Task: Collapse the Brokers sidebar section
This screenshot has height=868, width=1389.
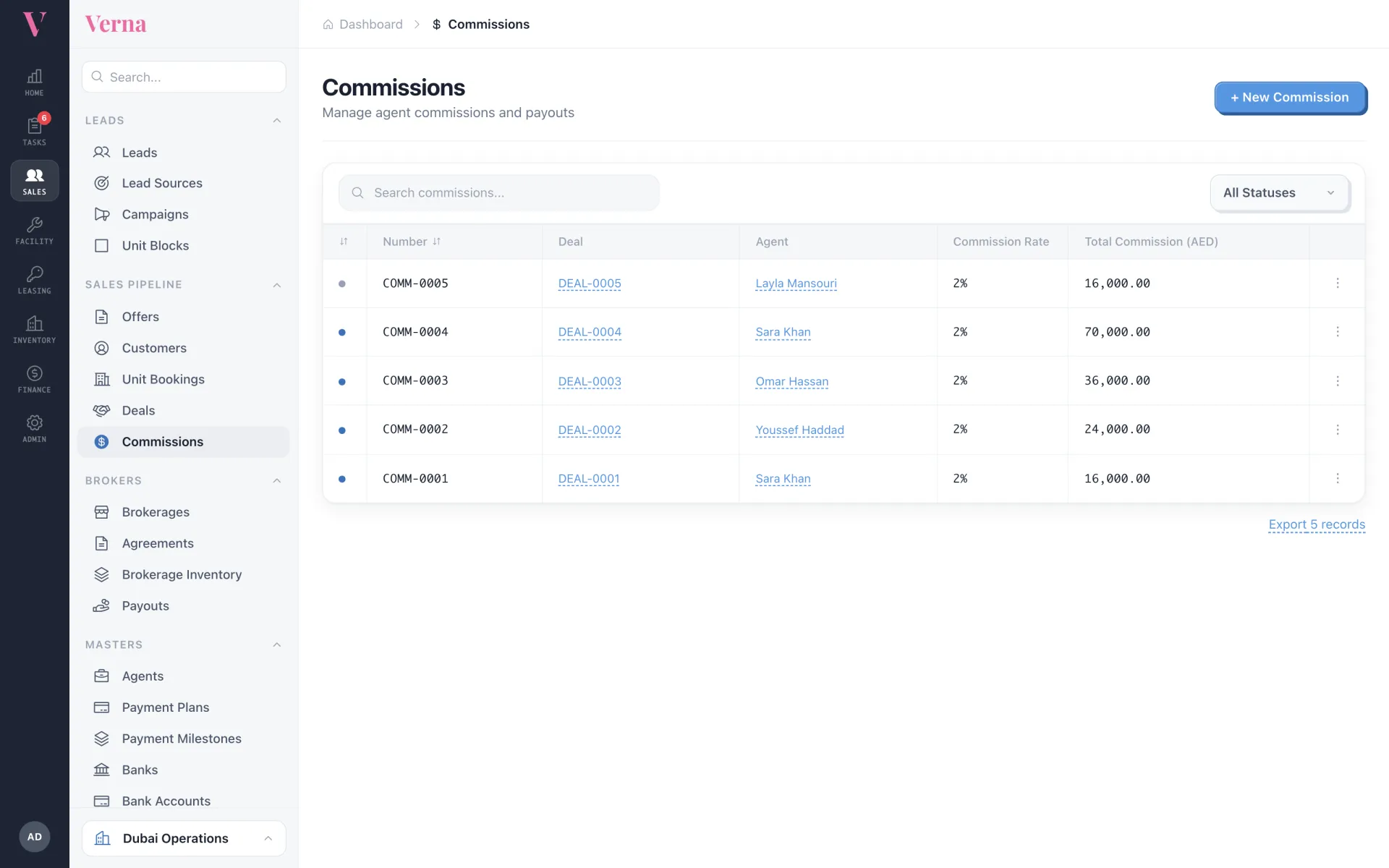Action: (x=276, y=481)
